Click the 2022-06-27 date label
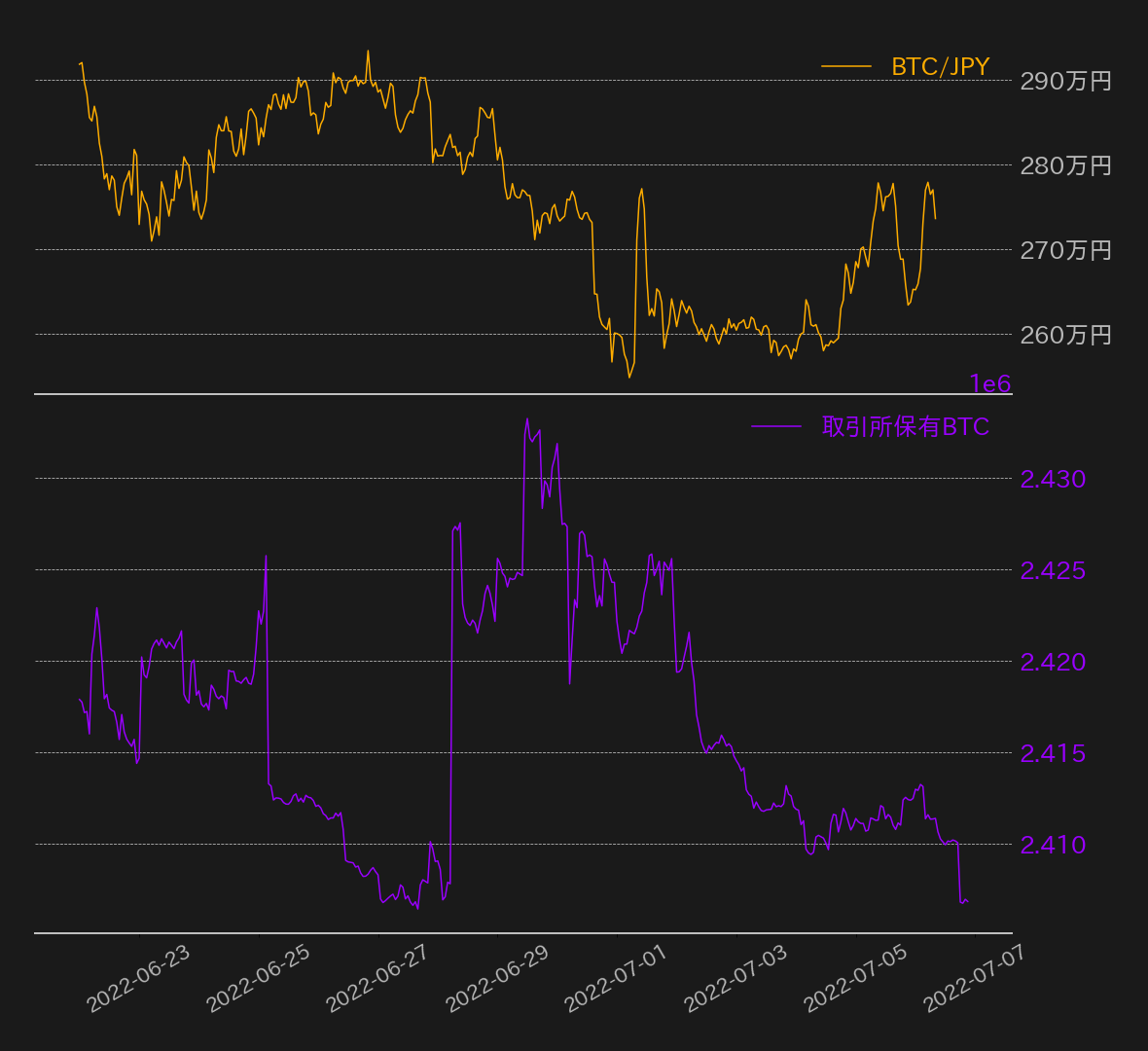This screenshot has height=1051, width=1148. [377, 978]
